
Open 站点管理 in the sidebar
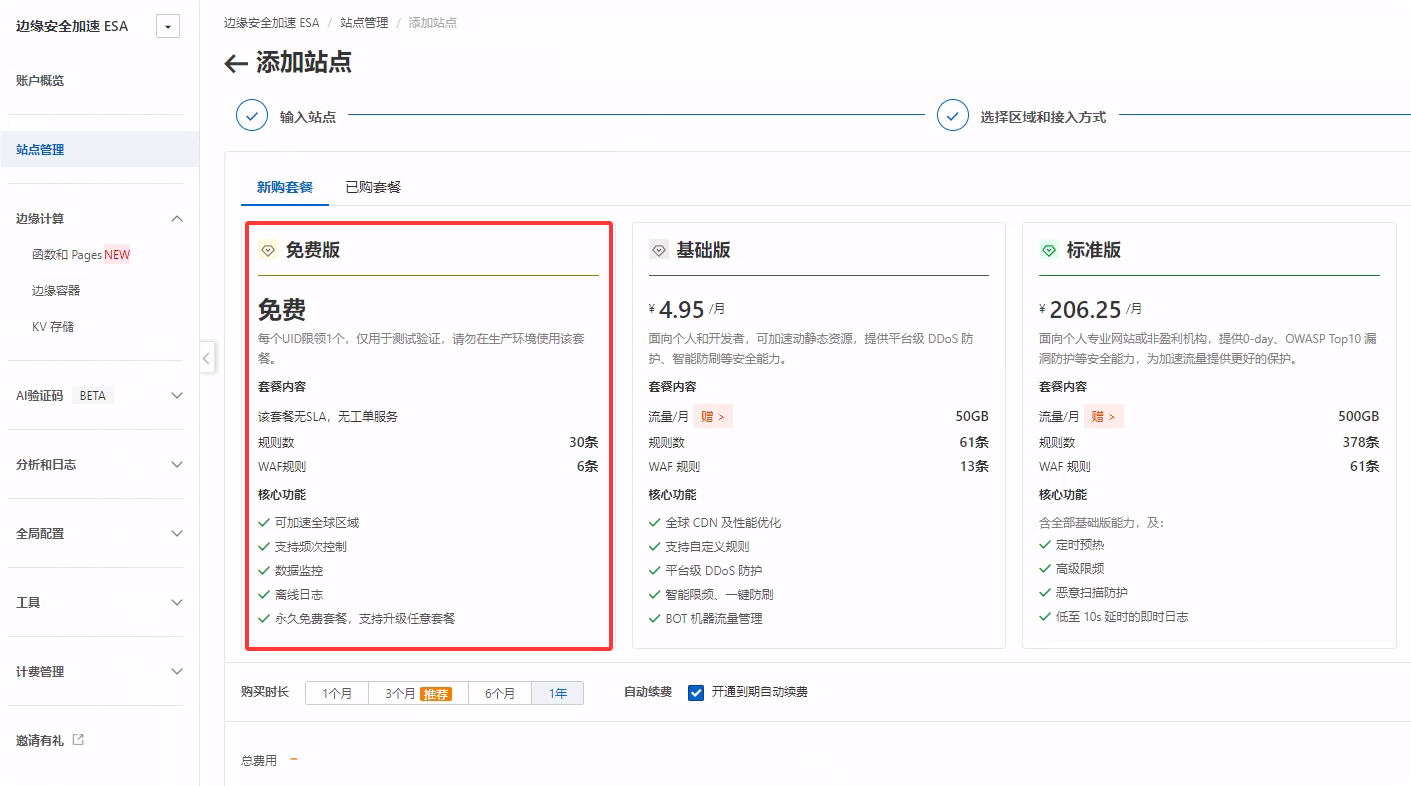(40, 150)
